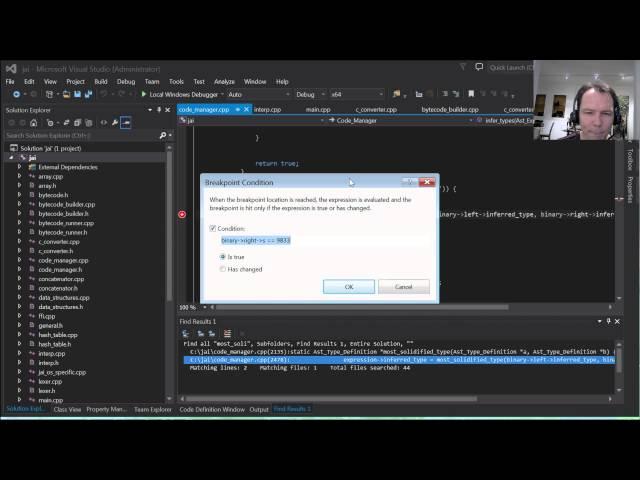Viewport: 640px width, 480px height.
Task: Click the find in files toolbar icon
Action: (x=396, y=94)
